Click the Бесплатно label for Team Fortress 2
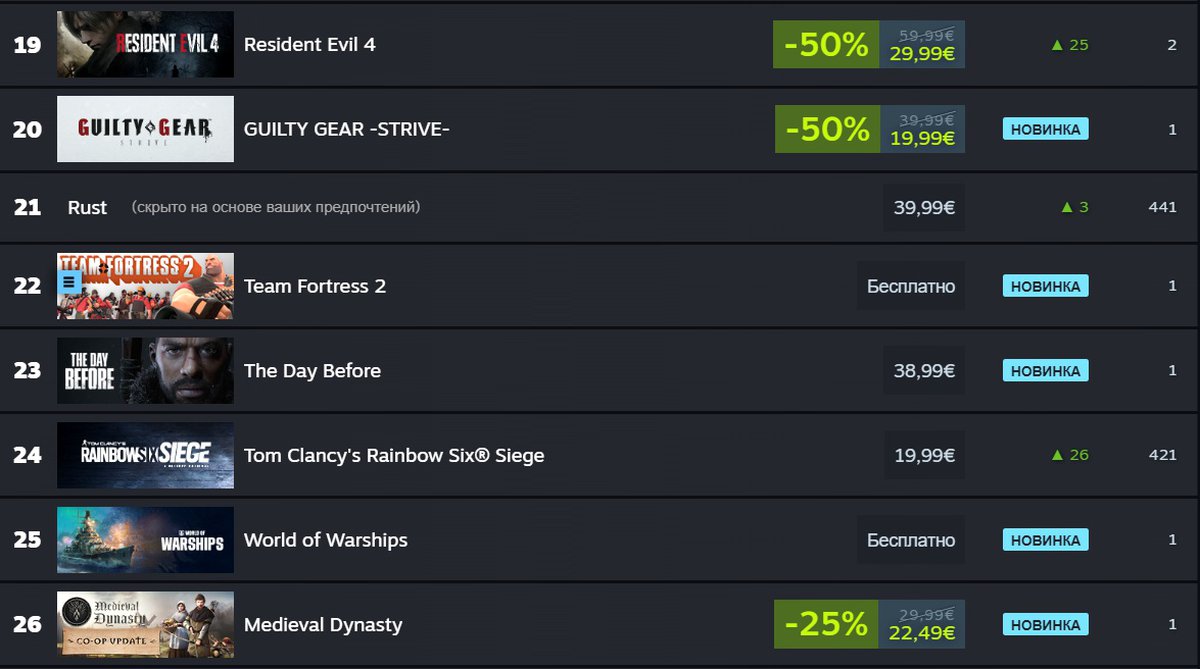This screenshot has width=1200, height=669. point(911,286)
